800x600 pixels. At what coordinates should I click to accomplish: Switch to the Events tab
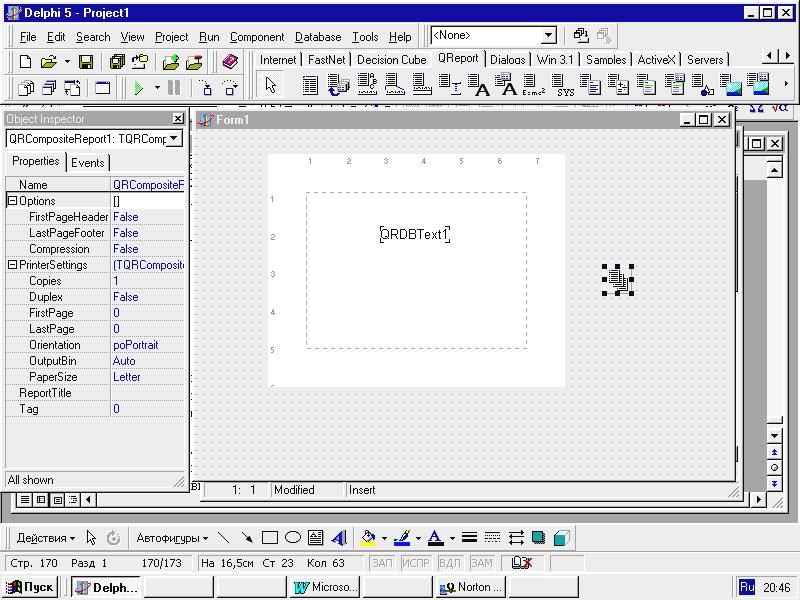click(x=88, y=162)
